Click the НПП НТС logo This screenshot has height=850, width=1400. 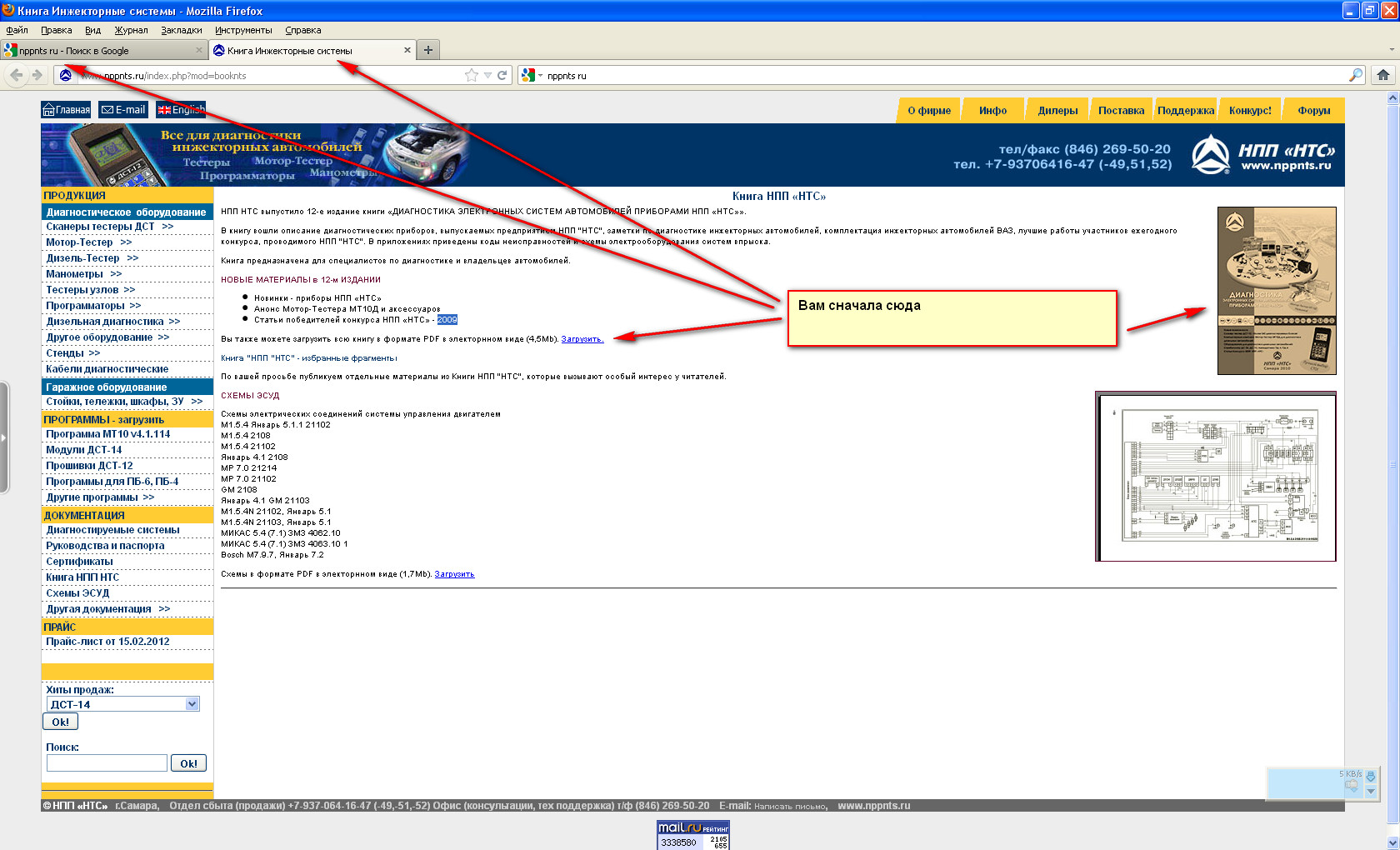tap(1262, 155)
